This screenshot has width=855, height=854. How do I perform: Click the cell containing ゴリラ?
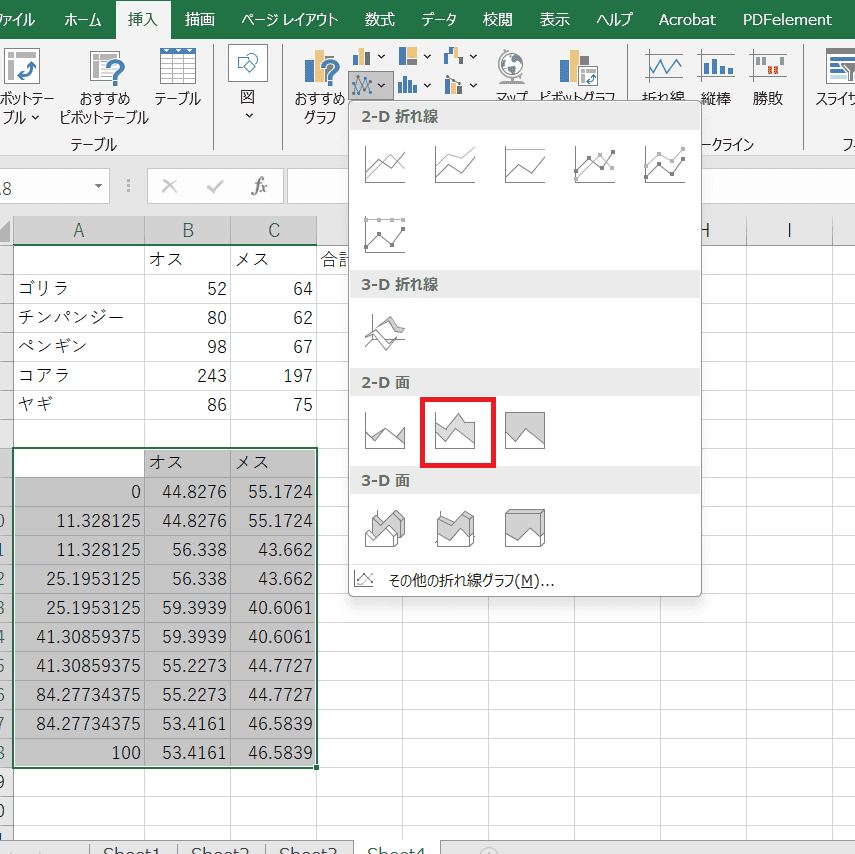click(x=79, y=288)
